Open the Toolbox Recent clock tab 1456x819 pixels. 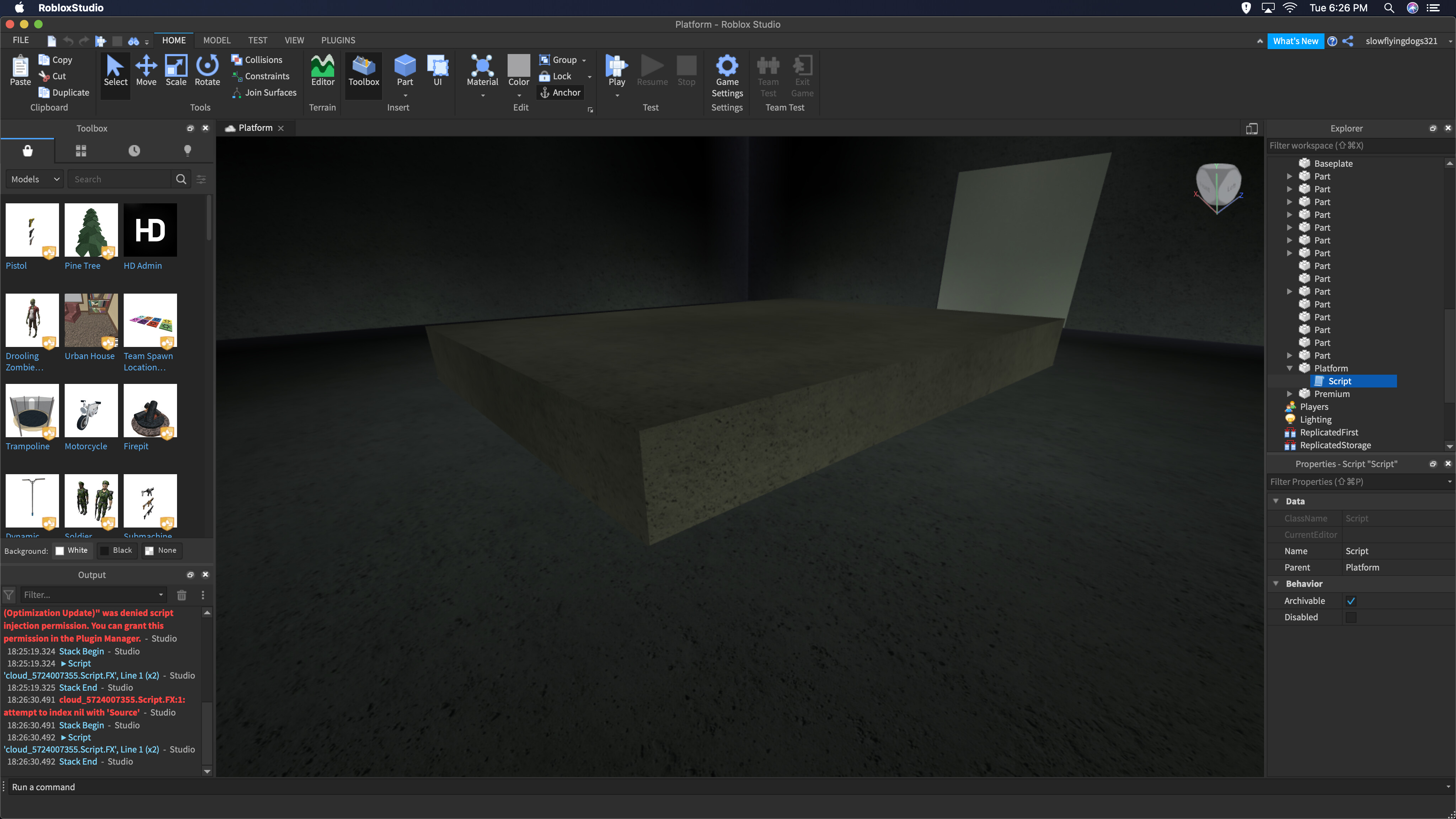click(x=134, y=150)
